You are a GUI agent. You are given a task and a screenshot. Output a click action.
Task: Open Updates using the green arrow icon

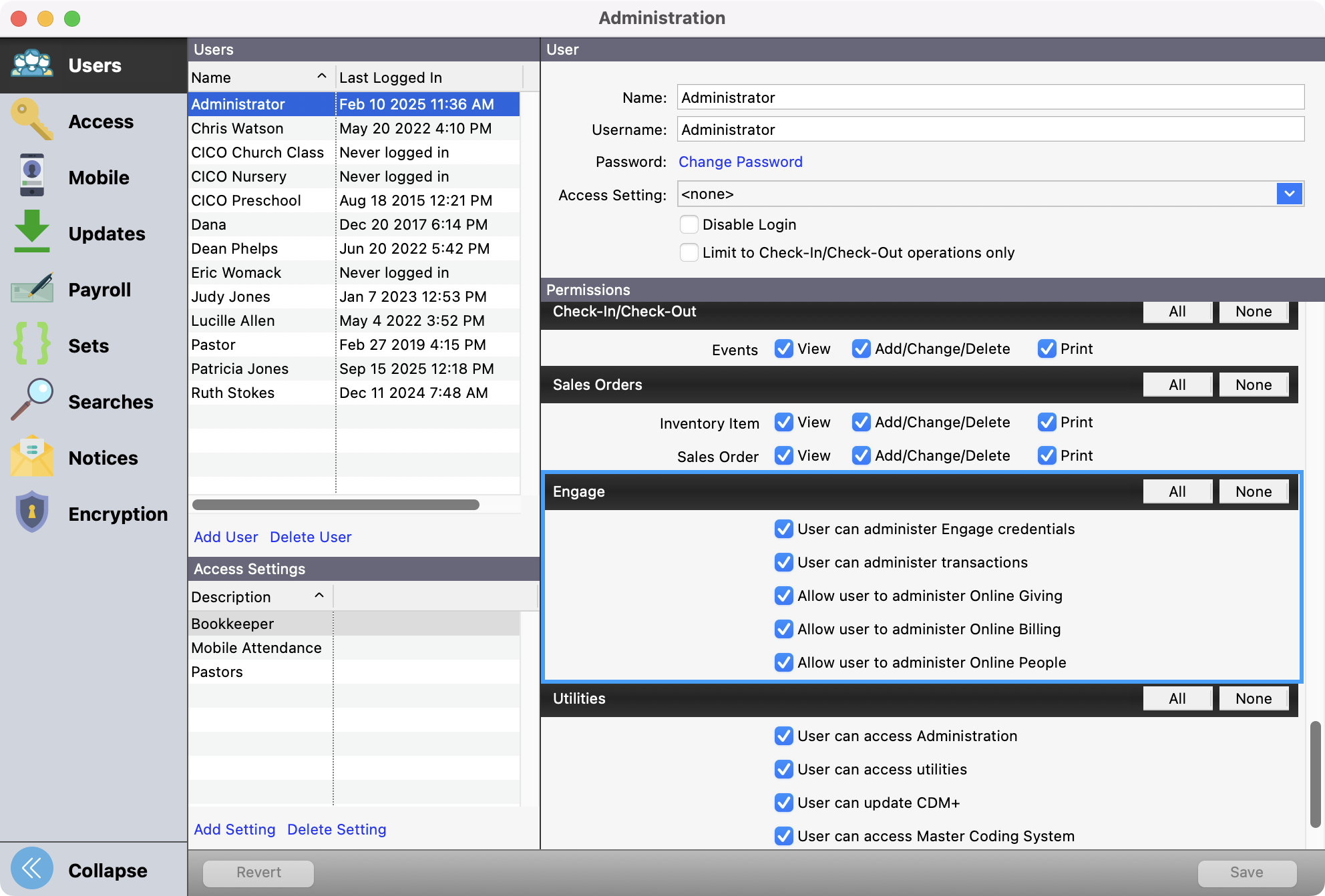click(31, 232)
